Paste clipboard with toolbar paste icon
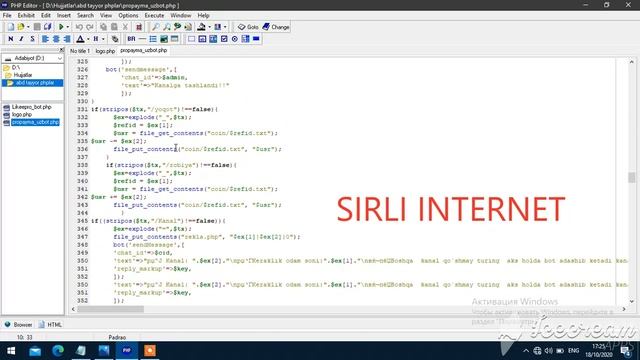The image size is (640, 360). (114, 27)
